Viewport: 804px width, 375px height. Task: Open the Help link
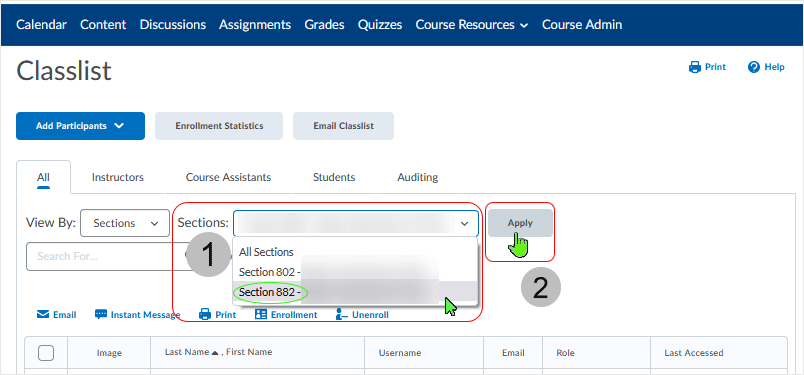point(774,67)
